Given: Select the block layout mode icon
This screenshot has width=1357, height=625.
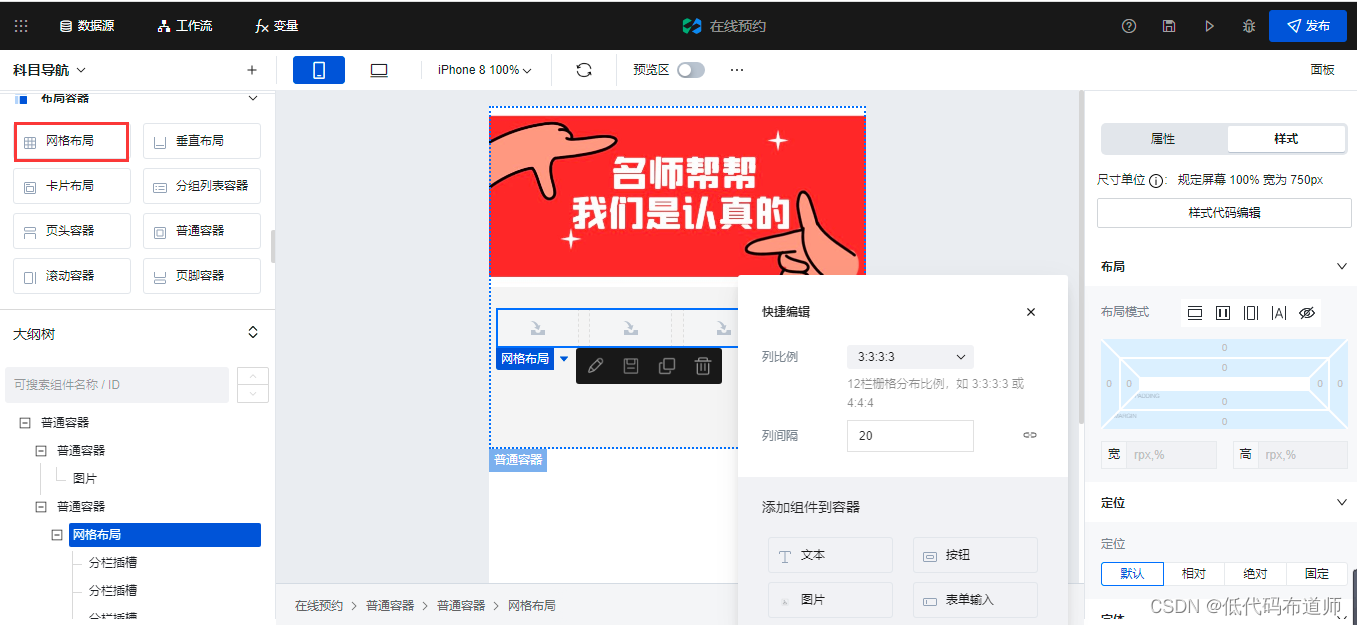Looking at the screenshot, I should pyautogui.click(x=1195, y=313).
